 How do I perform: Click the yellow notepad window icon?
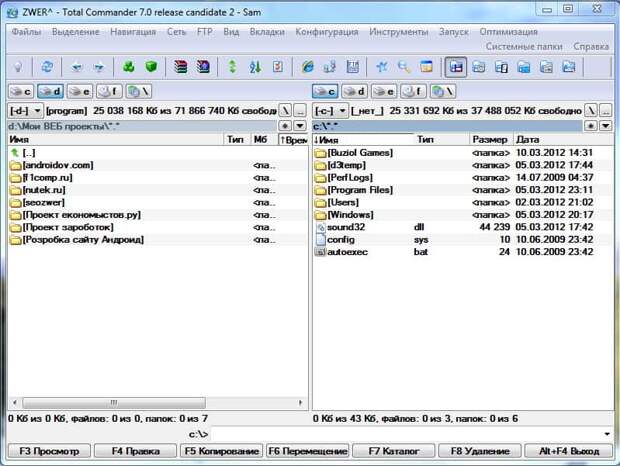point(426,67)
